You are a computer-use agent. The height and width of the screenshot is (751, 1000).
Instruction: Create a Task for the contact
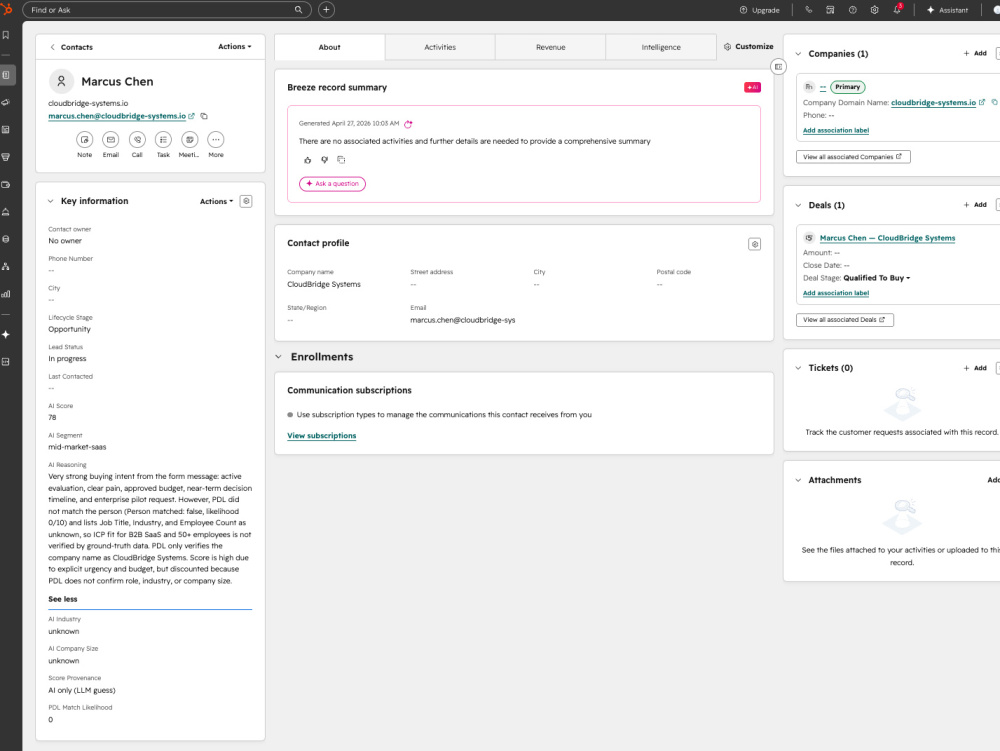[163, 140]
